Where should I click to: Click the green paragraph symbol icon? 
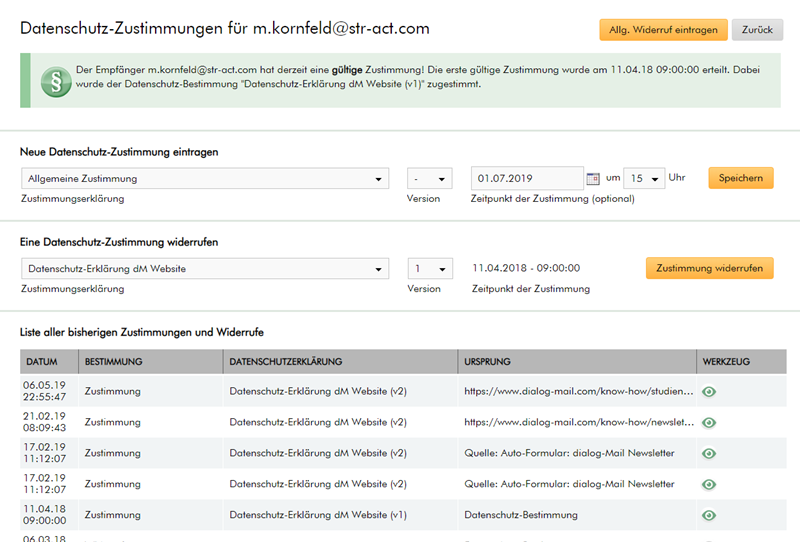56,82
